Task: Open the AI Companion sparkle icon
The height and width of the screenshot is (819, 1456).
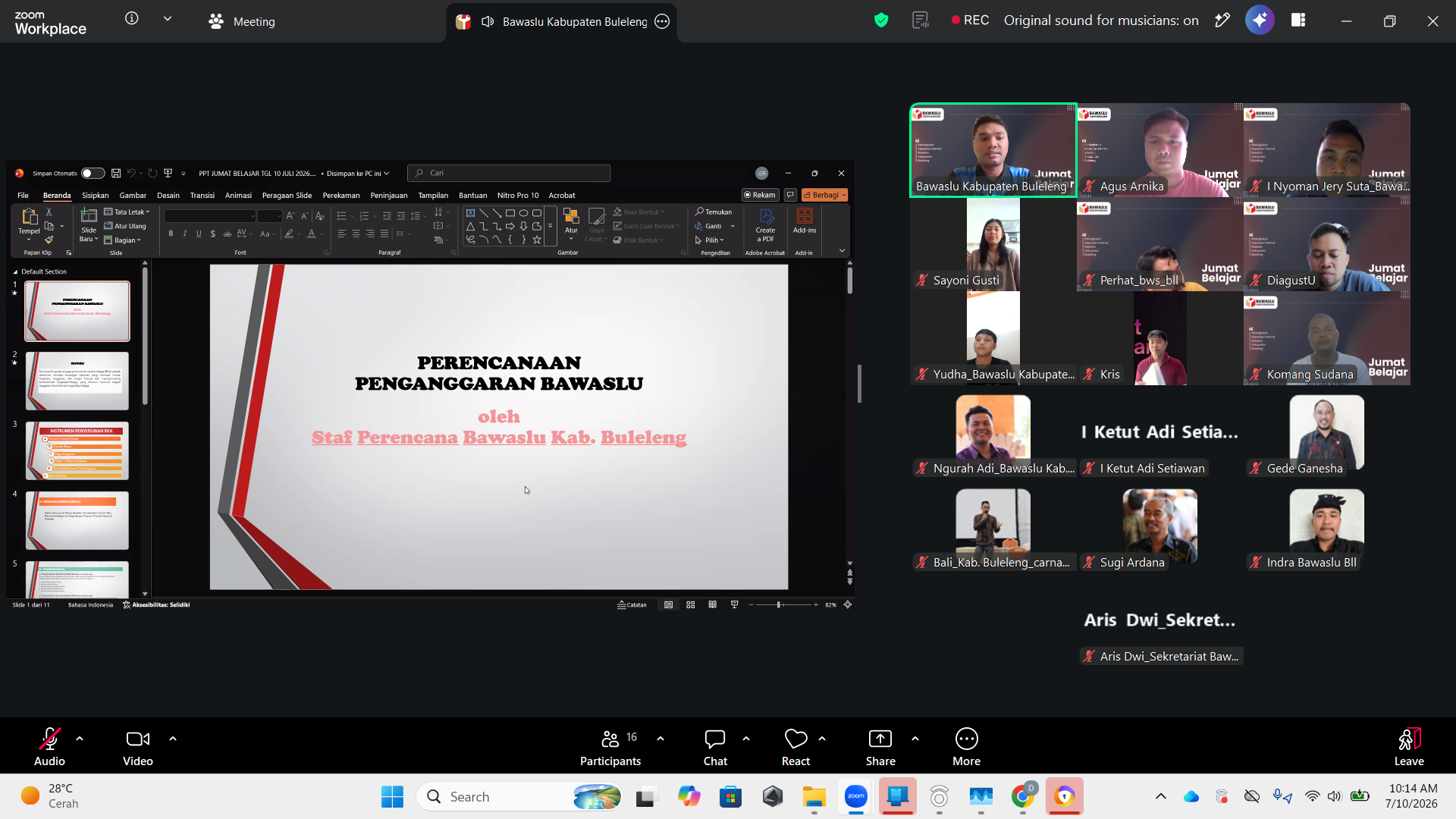Action: [x=1260, y=20]
